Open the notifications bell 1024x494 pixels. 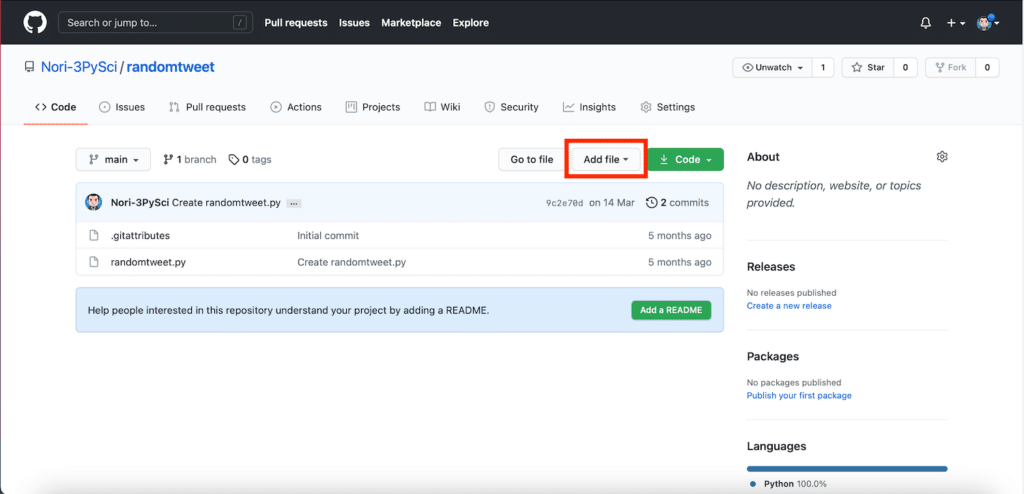(x=925, y=22)
